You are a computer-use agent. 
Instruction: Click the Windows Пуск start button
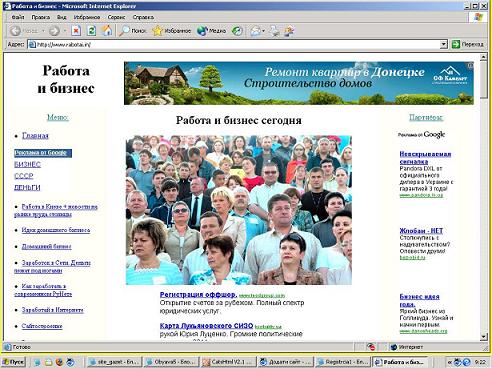14,362
